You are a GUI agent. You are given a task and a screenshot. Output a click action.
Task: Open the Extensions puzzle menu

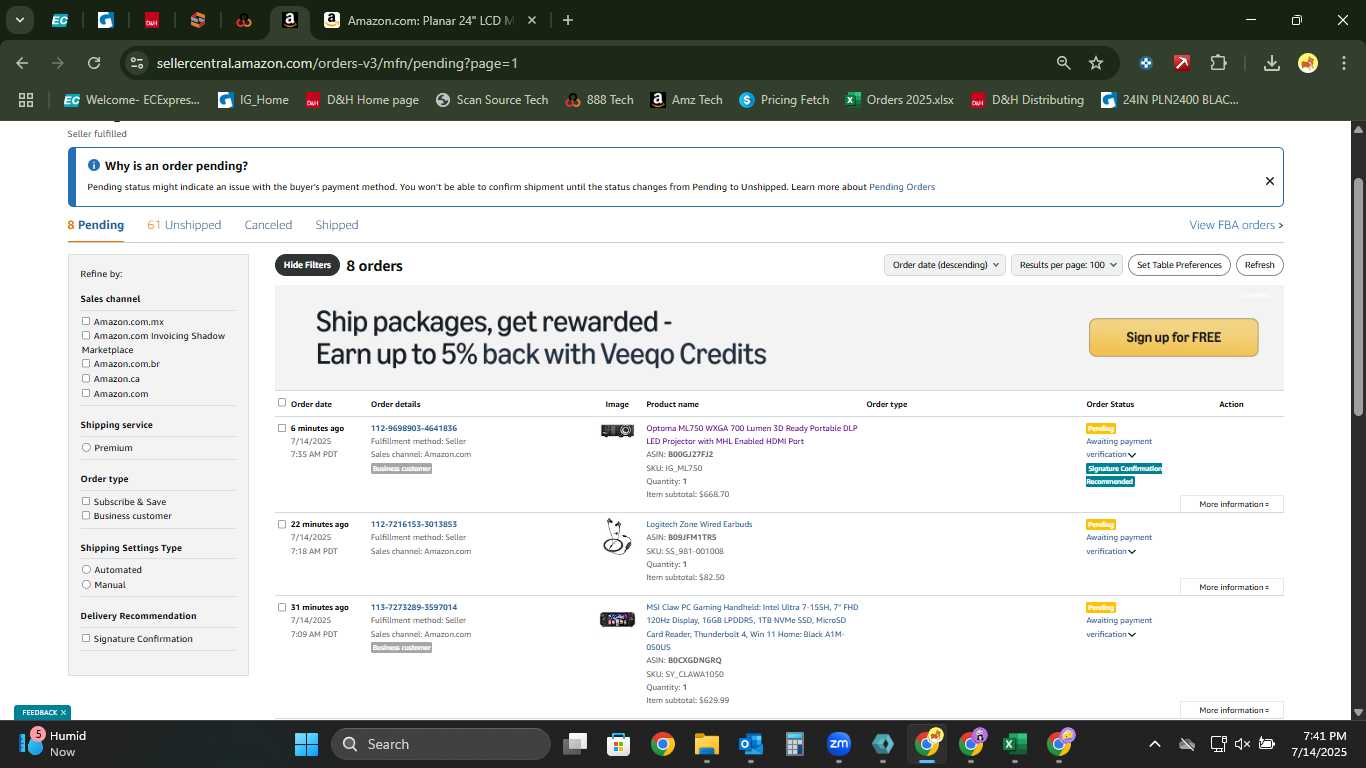click(1218, 63)
